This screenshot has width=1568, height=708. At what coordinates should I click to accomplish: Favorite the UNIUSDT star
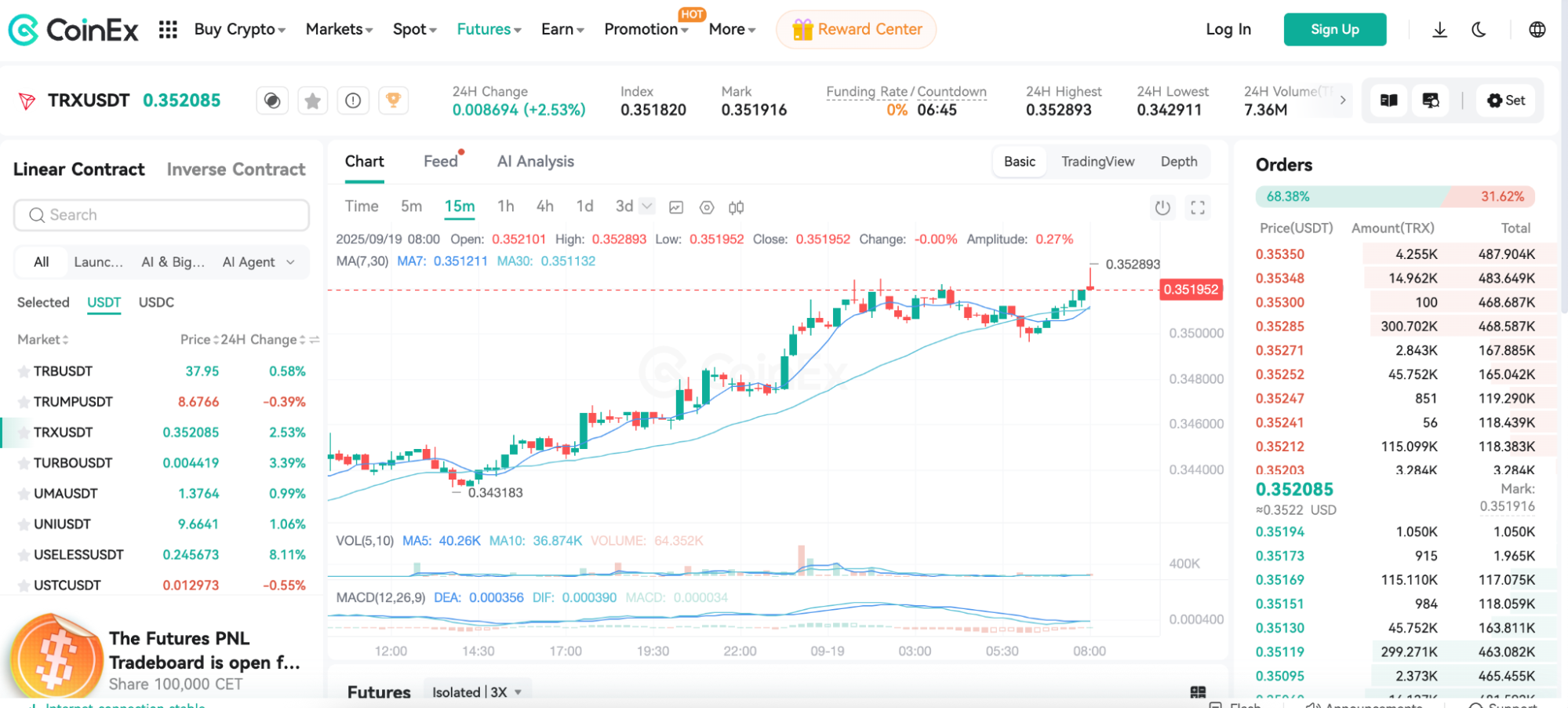point(24,524)
